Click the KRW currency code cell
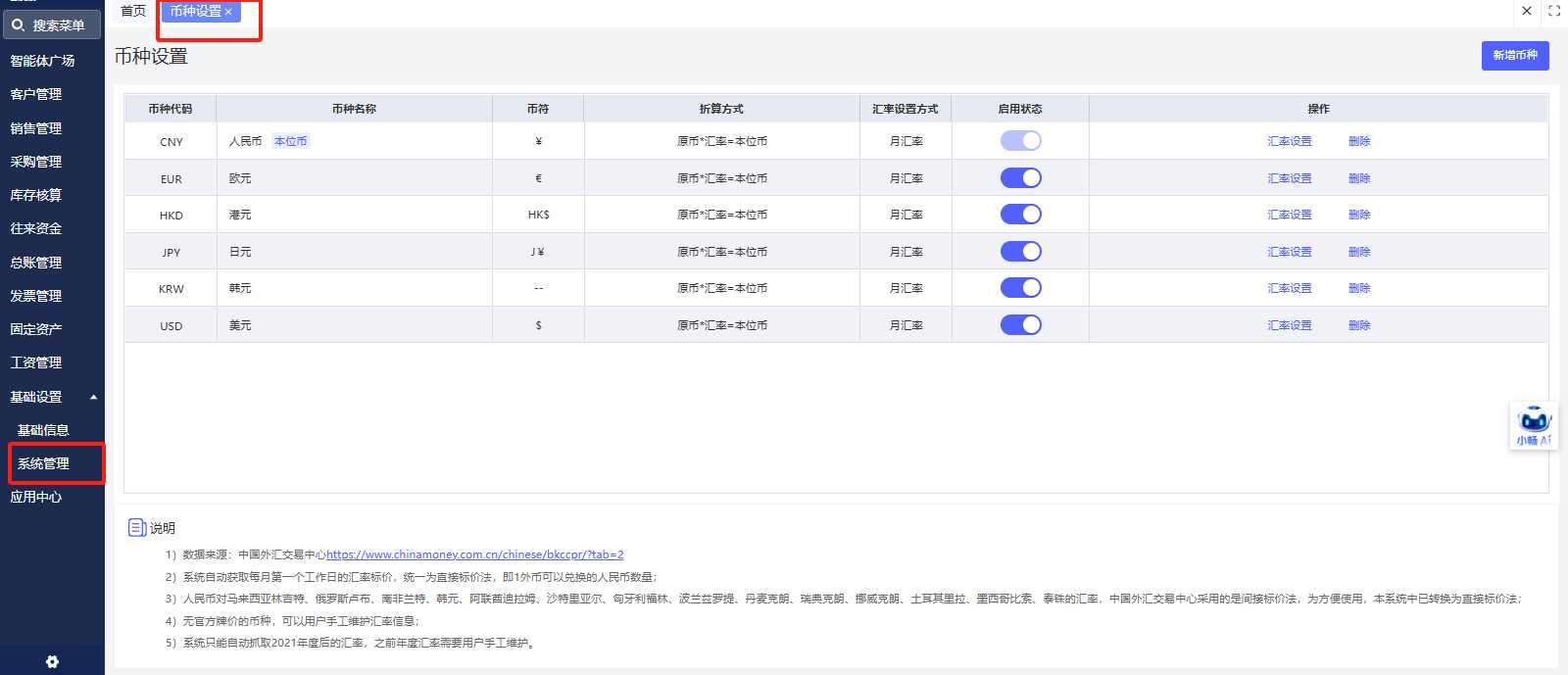This screenshot has height=675, width=1568. tap(171, 288)
